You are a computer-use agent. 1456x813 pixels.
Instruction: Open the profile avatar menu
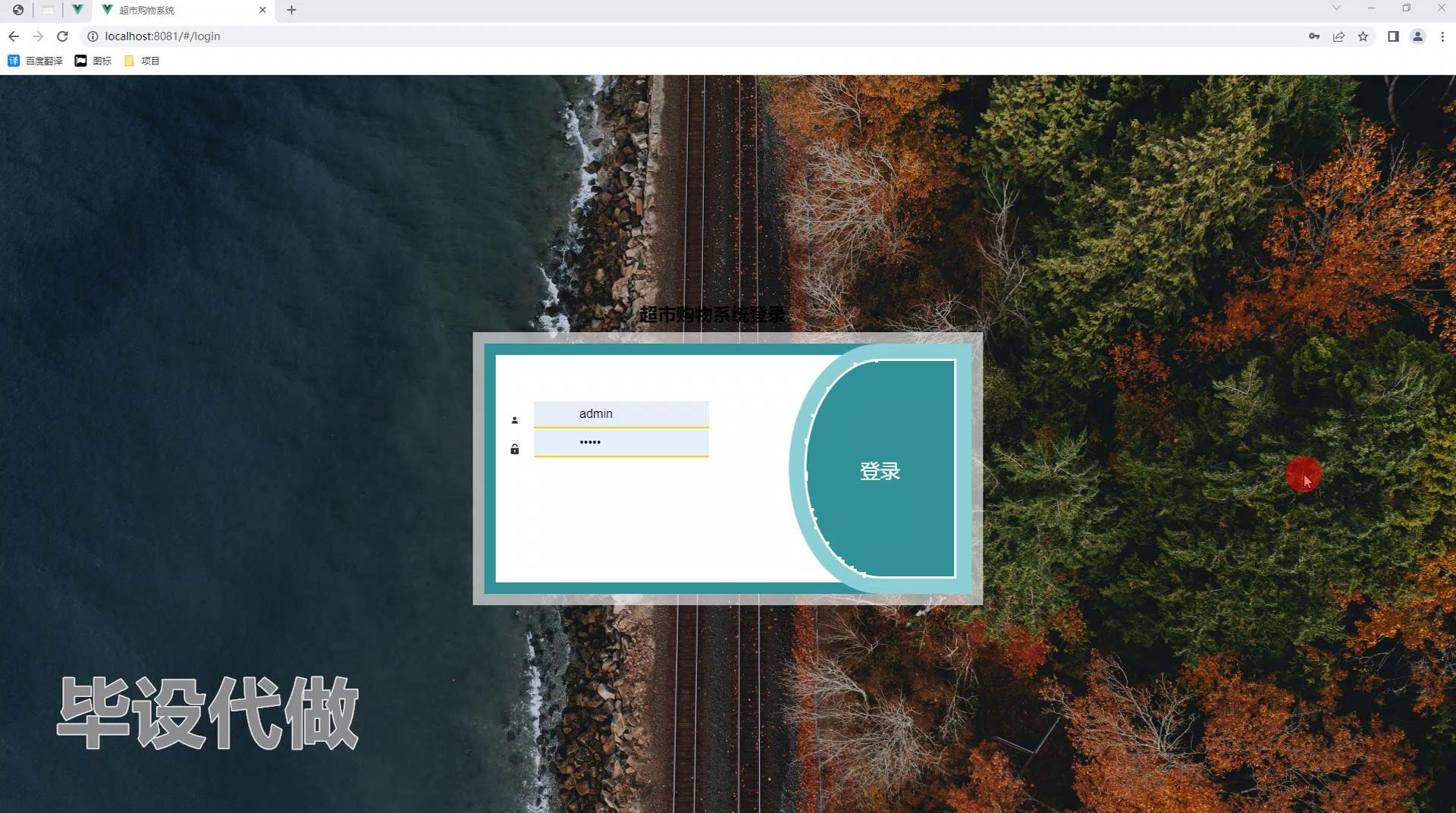(1417, 36)
